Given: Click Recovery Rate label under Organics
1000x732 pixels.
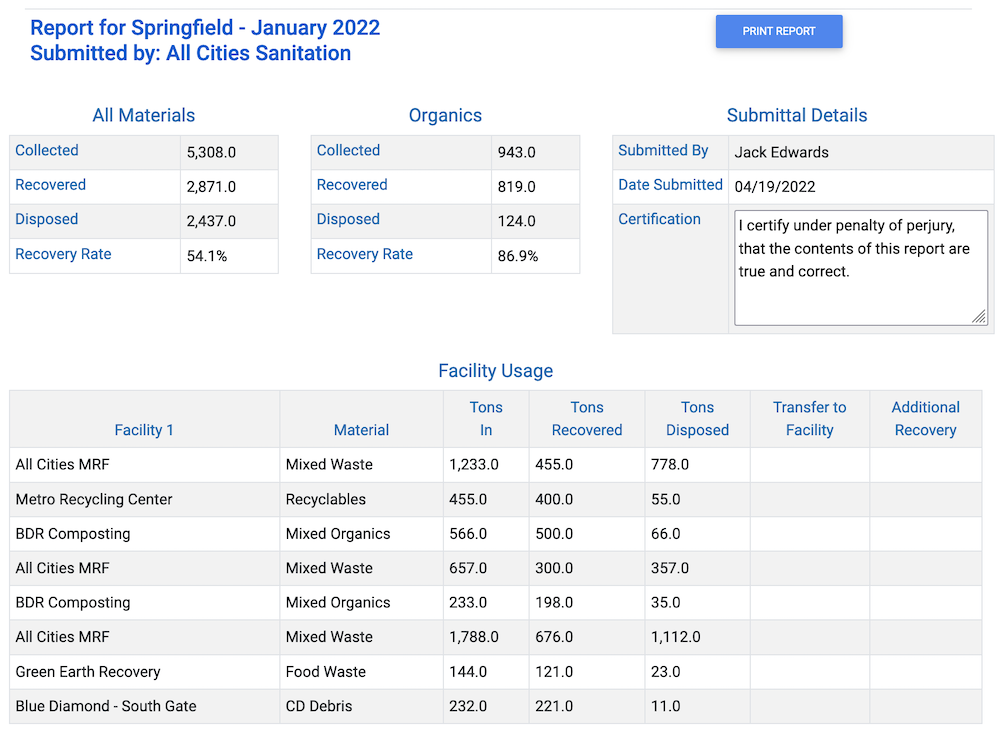Looking at the screenshot, I should click(365, 255).
